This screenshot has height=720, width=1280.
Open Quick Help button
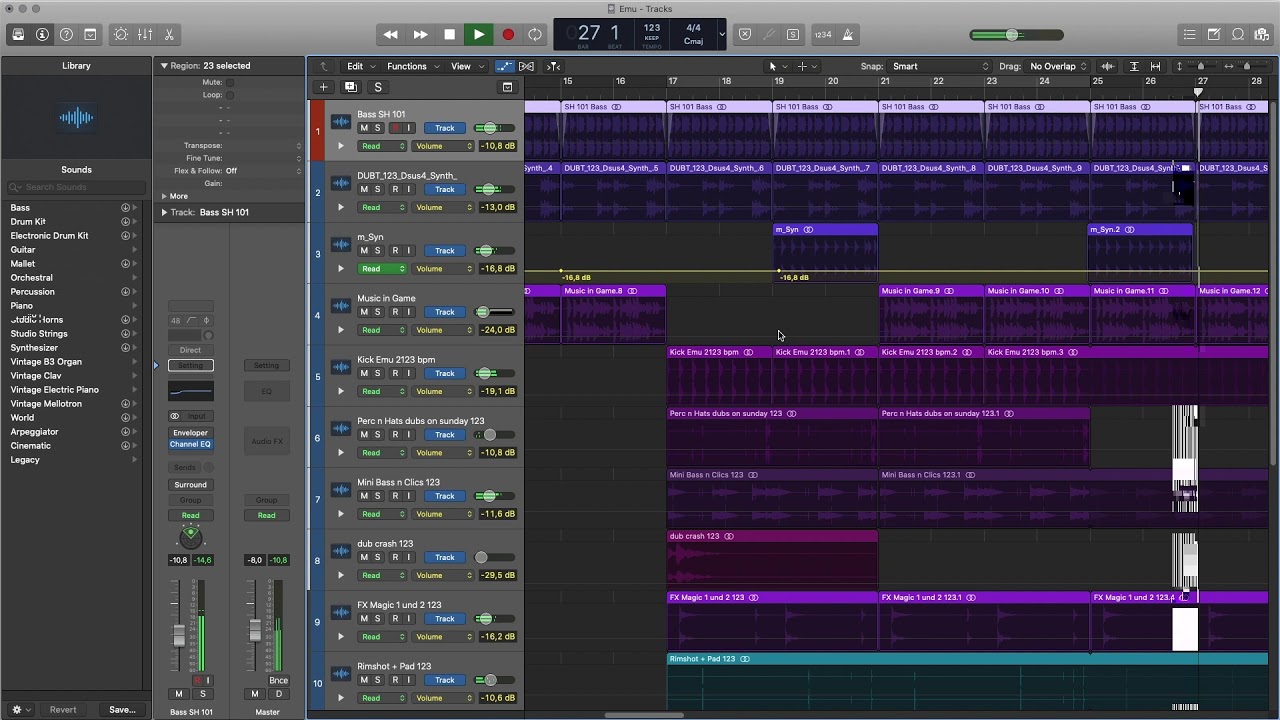pyautogui.click(x=66, y=35)
